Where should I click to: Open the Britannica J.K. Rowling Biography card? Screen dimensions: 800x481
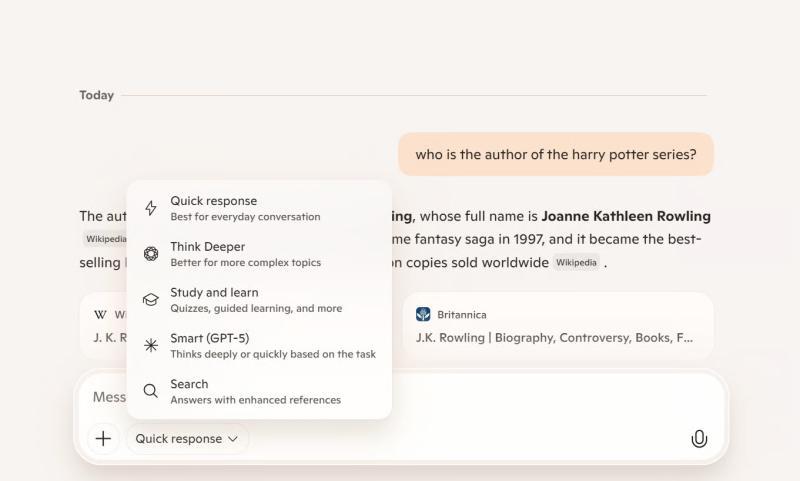click(x=558, y=326)
